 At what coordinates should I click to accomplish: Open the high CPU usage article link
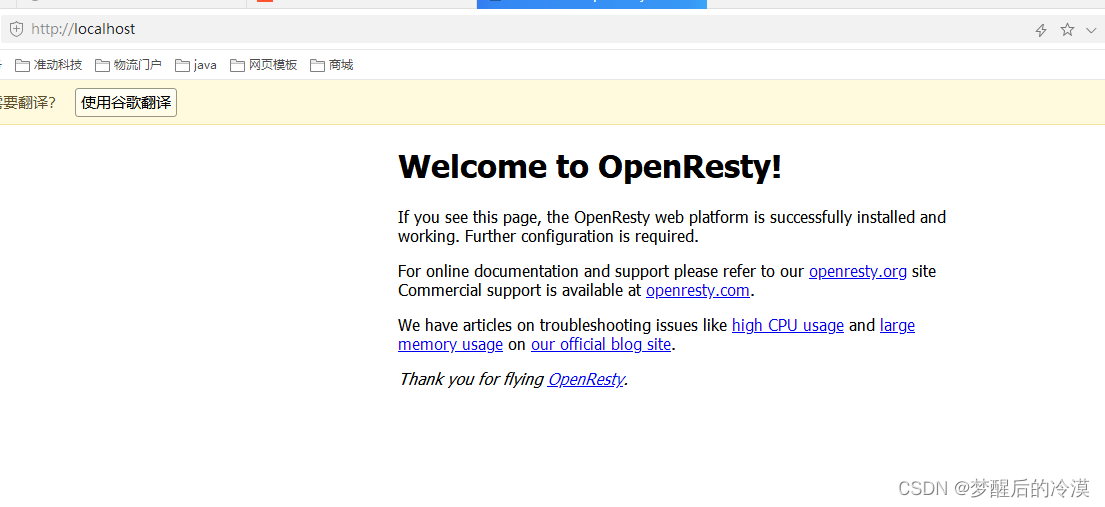coord(788,326)
